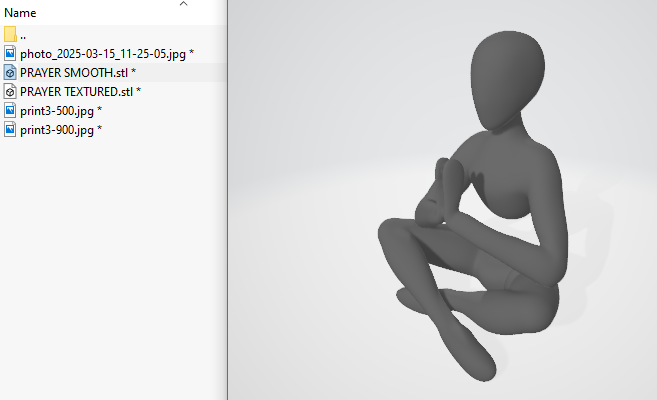Select the ".." parent directory entry

[x=23, y=35]
